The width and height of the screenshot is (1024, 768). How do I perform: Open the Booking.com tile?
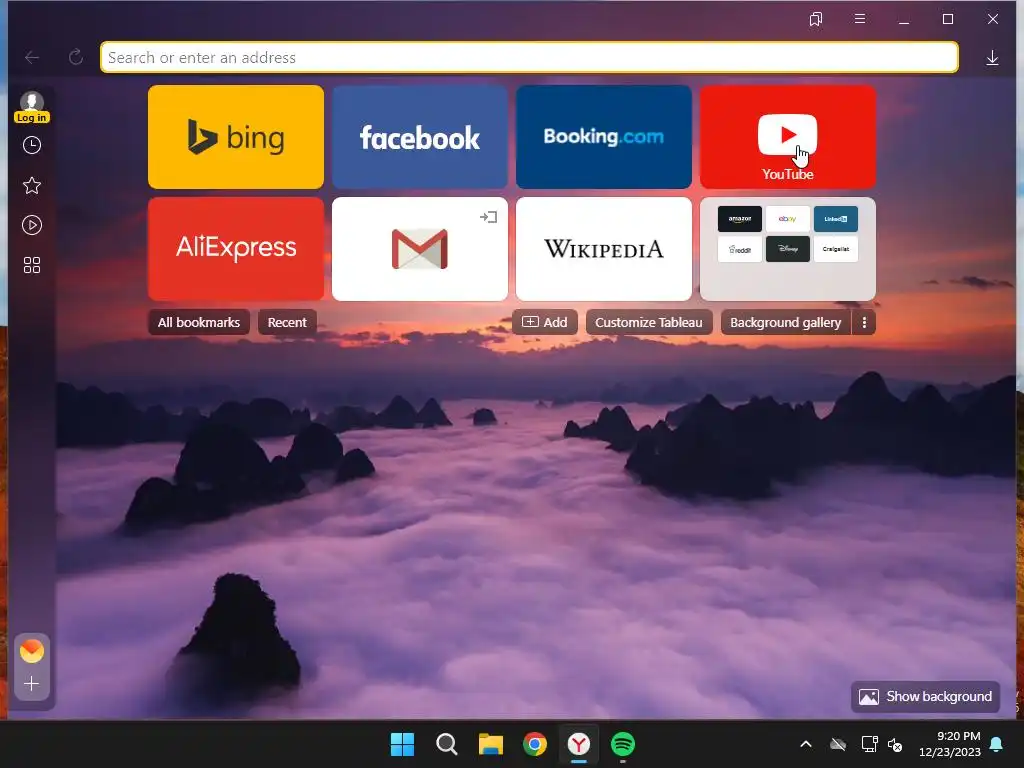pyautogui.click(x=603, y=137)
